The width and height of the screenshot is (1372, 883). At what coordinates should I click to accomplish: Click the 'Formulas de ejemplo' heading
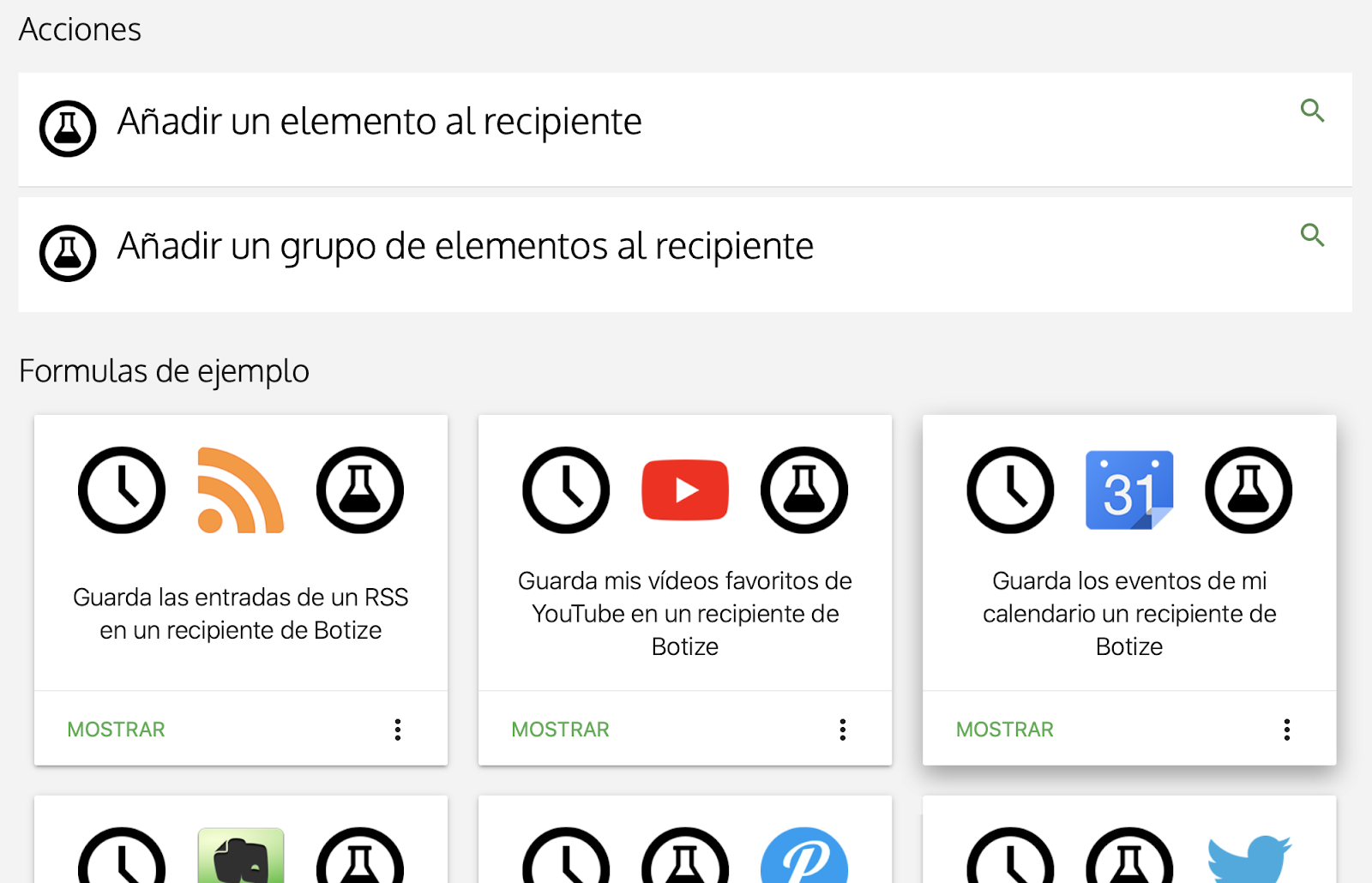tap(164, 371)
